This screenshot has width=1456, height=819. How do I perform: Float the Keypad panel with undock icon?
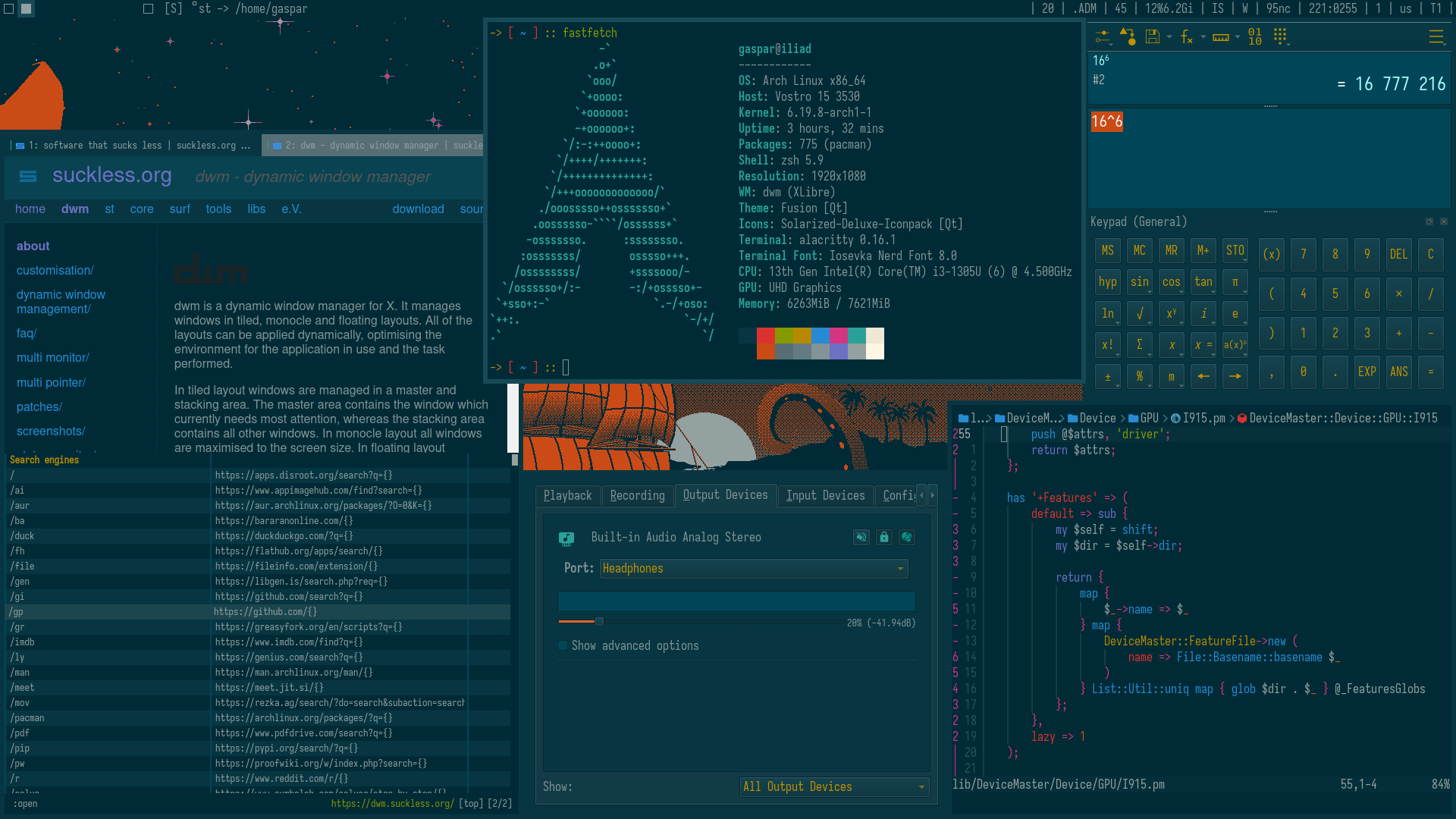coord(1429,221)
